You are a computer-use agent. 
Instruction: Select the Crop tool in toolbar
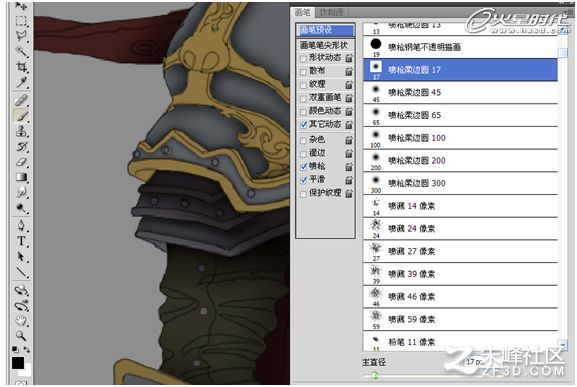[22, 67]
